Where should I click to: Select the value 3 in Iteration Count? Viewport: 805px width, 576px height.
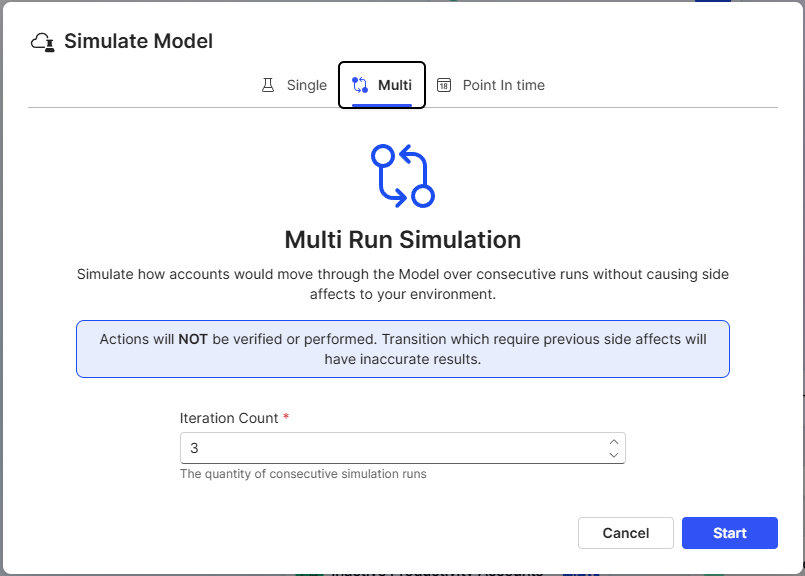click(194, 448)
